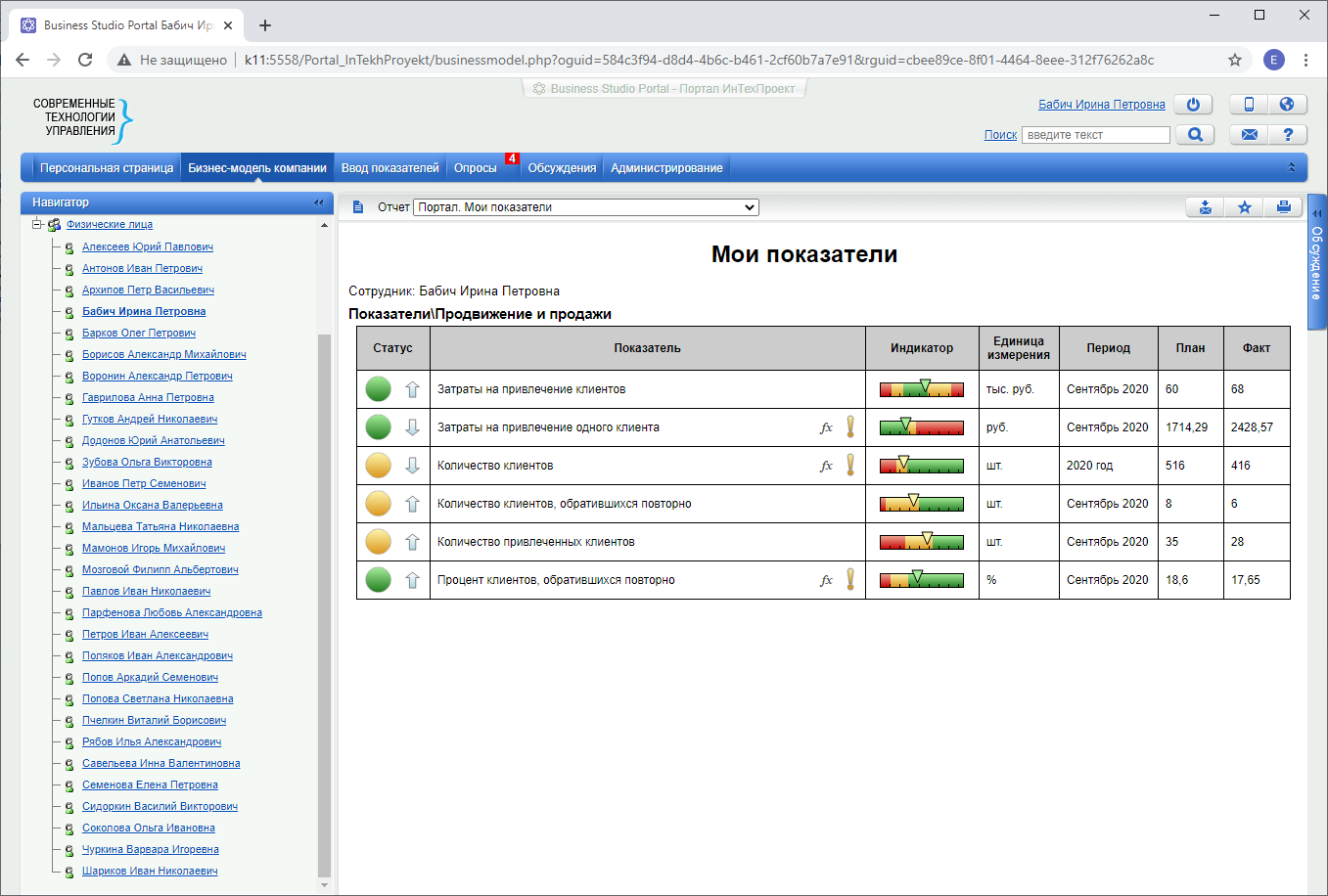
Task: Collapse the Навигатор panel with double arrows
Action: 318,202
